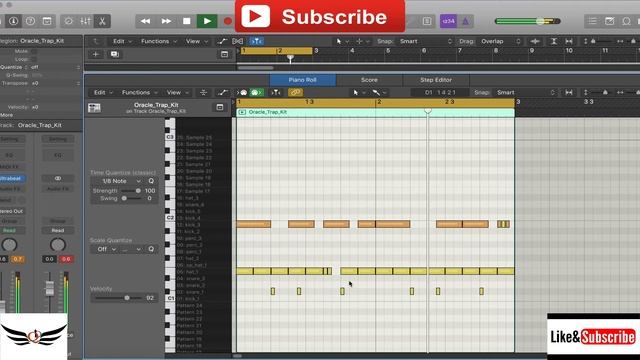Start playback with the green Play button
Screen dimensions: 640x360
(x=207, y=21)
